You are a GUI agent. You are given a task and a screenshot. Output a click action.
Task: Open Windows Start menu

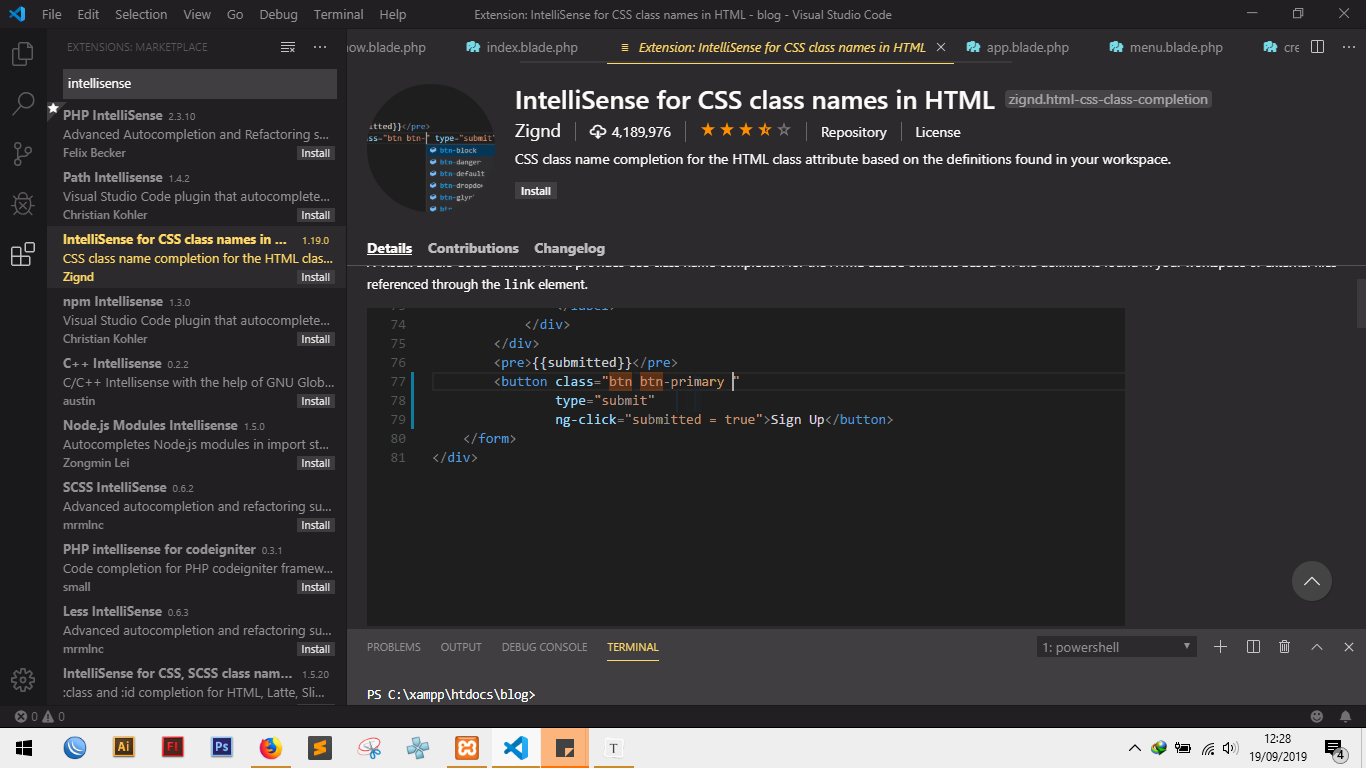[24, 747]
